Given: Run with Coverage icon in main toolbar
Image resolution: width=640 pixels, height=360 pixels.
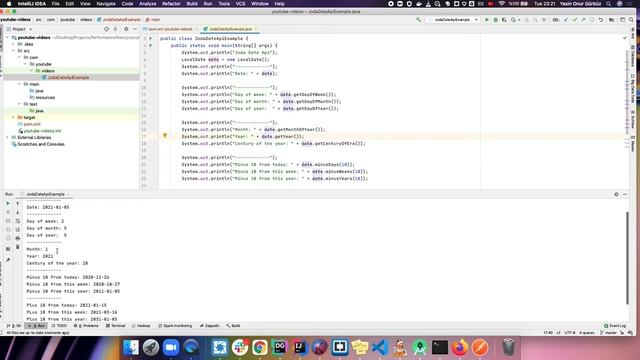Looking at the screenshot, I should tap(504, 20).
